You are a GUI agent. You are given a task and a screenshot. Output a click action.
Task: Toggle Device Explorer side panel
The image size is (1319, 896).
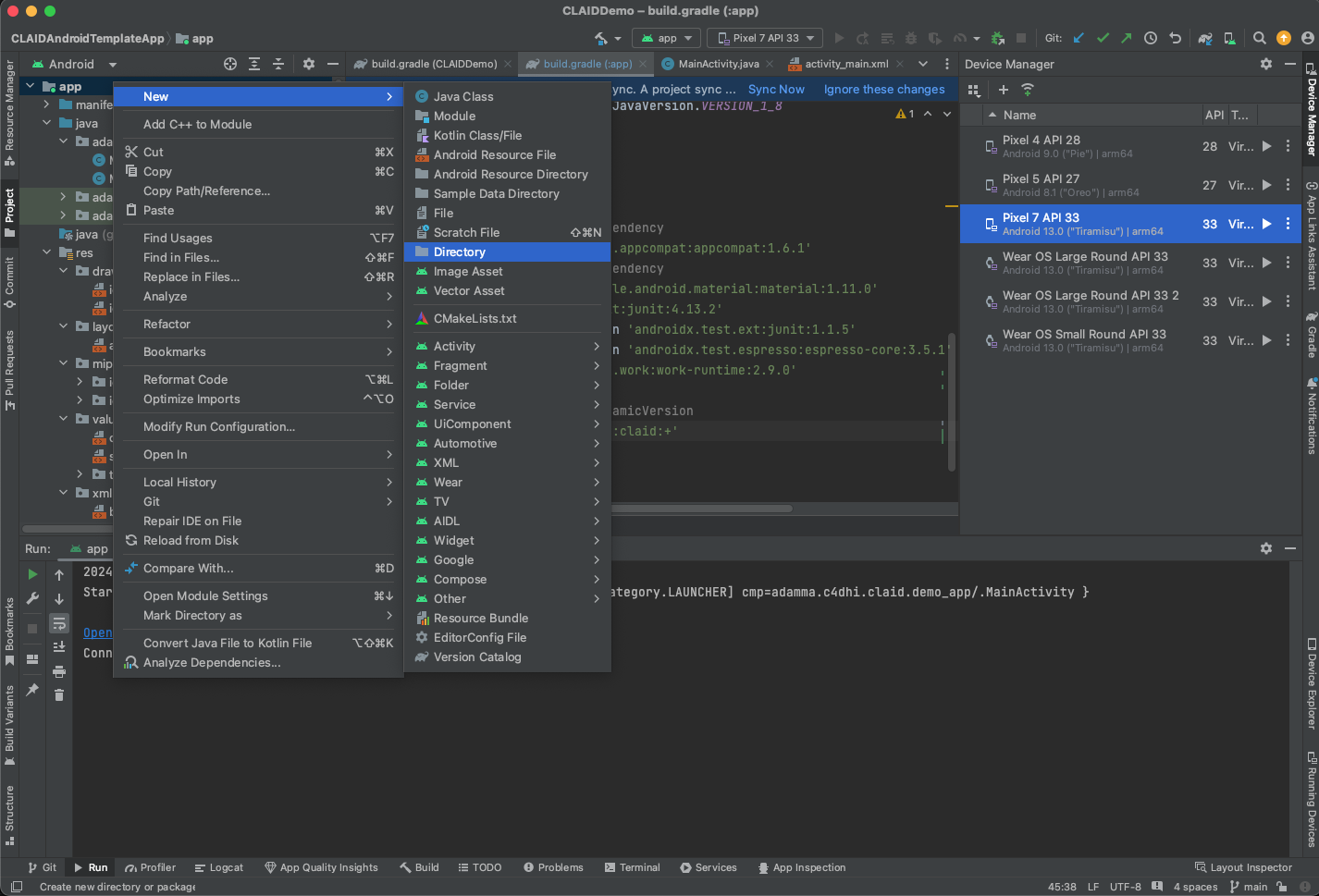(x=1311, y=684)
